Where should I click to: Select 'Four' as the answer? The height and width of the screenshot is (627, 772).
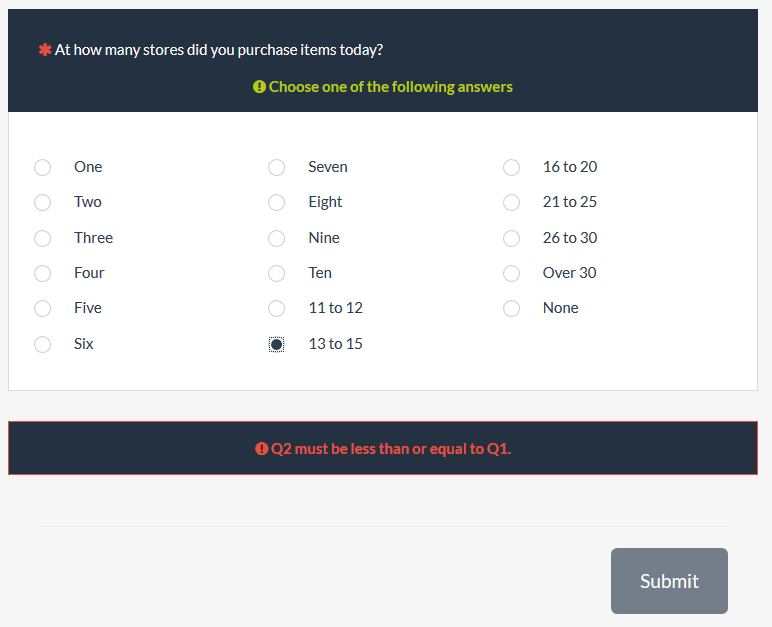pos(43,273)
